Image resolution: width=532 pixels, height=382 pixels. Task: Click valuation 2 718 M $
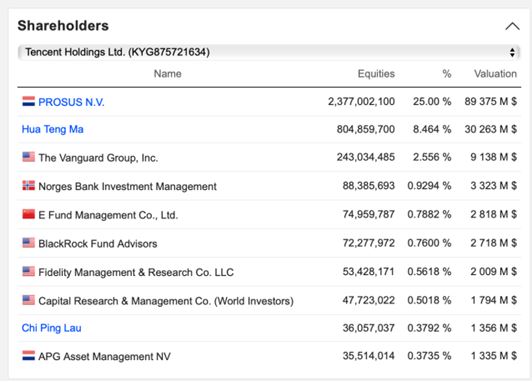pos(494,243)
